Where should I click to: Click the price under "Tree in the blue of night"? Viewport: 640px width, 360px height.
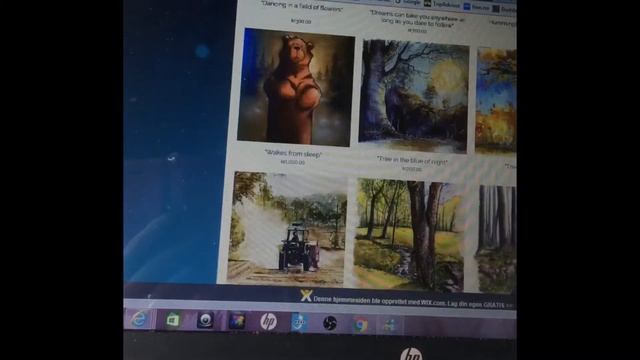[x=411, y=169]
